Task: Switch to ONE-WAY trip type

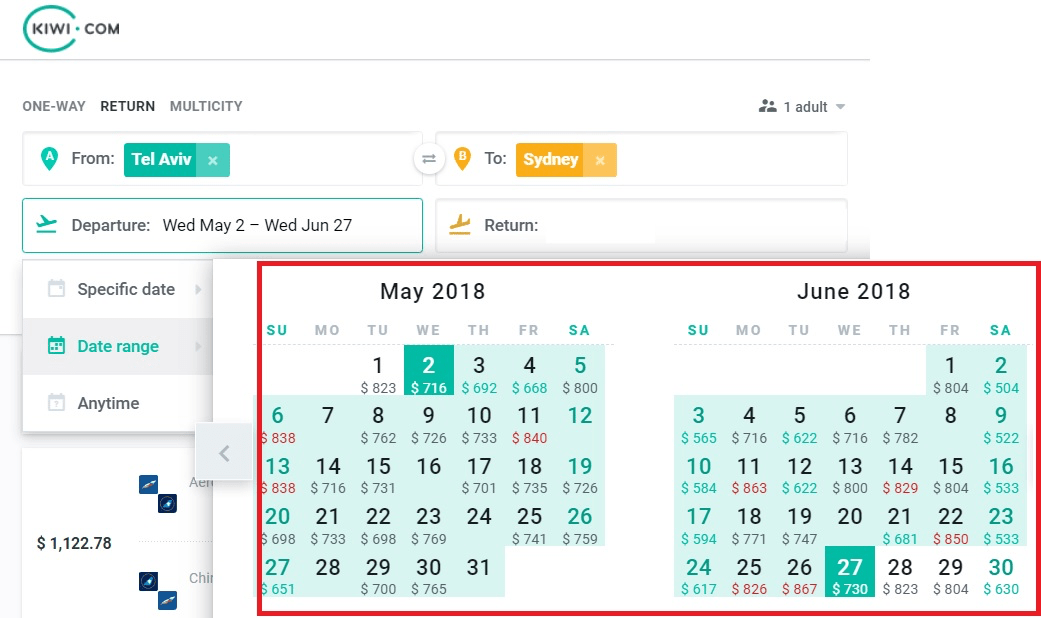Action: [54, 106]
